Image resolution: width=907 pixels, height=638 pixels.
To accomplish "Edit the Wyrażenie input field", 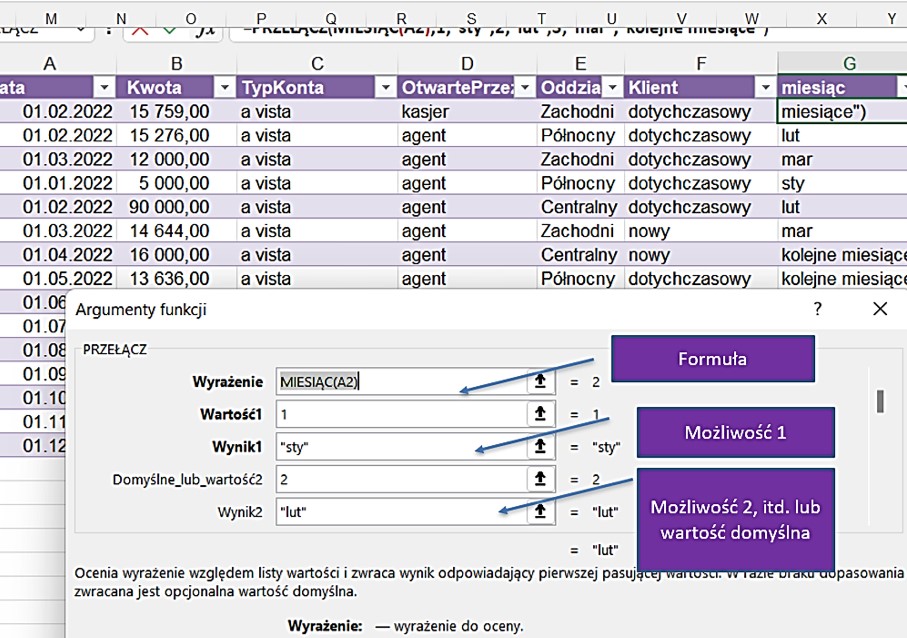I will pyautogui.click(x=401, y=382).
